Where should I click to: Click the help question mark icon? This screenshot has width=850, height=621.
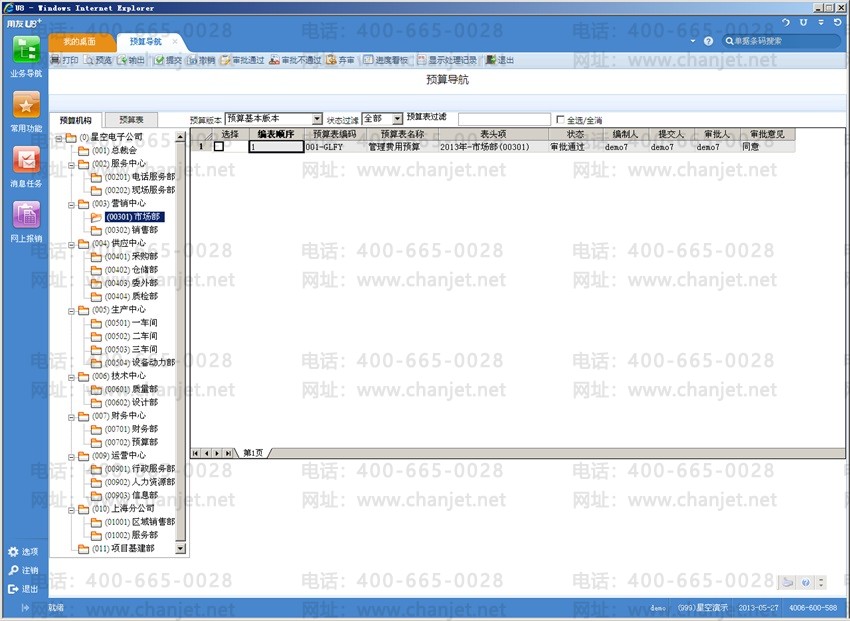point(708,41)
